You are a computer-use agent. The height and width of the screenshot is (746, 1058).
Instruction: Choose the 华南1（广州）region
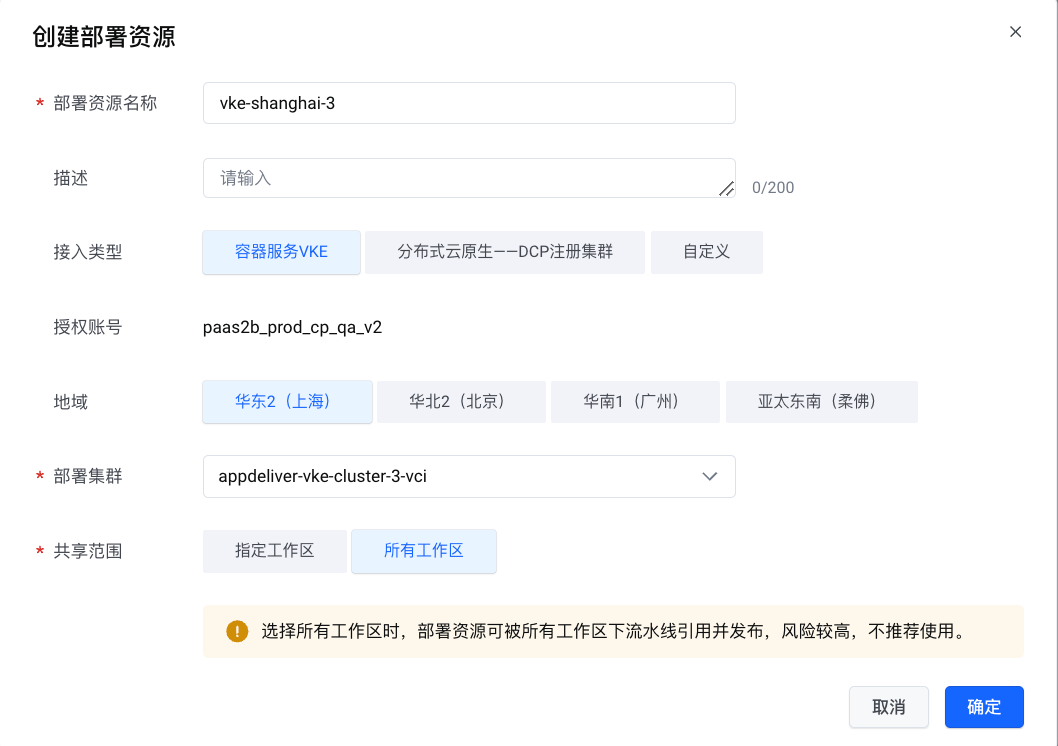[635, 402]
